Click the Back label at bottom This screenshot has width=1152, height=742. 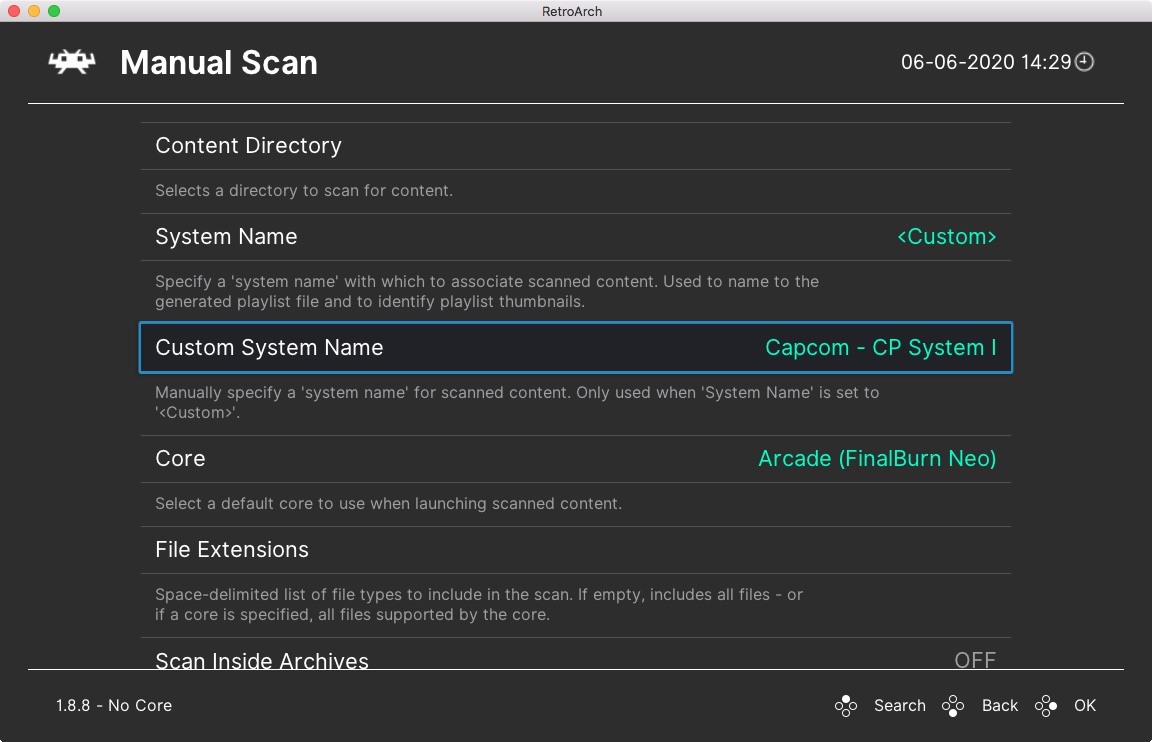[1000, 705]
